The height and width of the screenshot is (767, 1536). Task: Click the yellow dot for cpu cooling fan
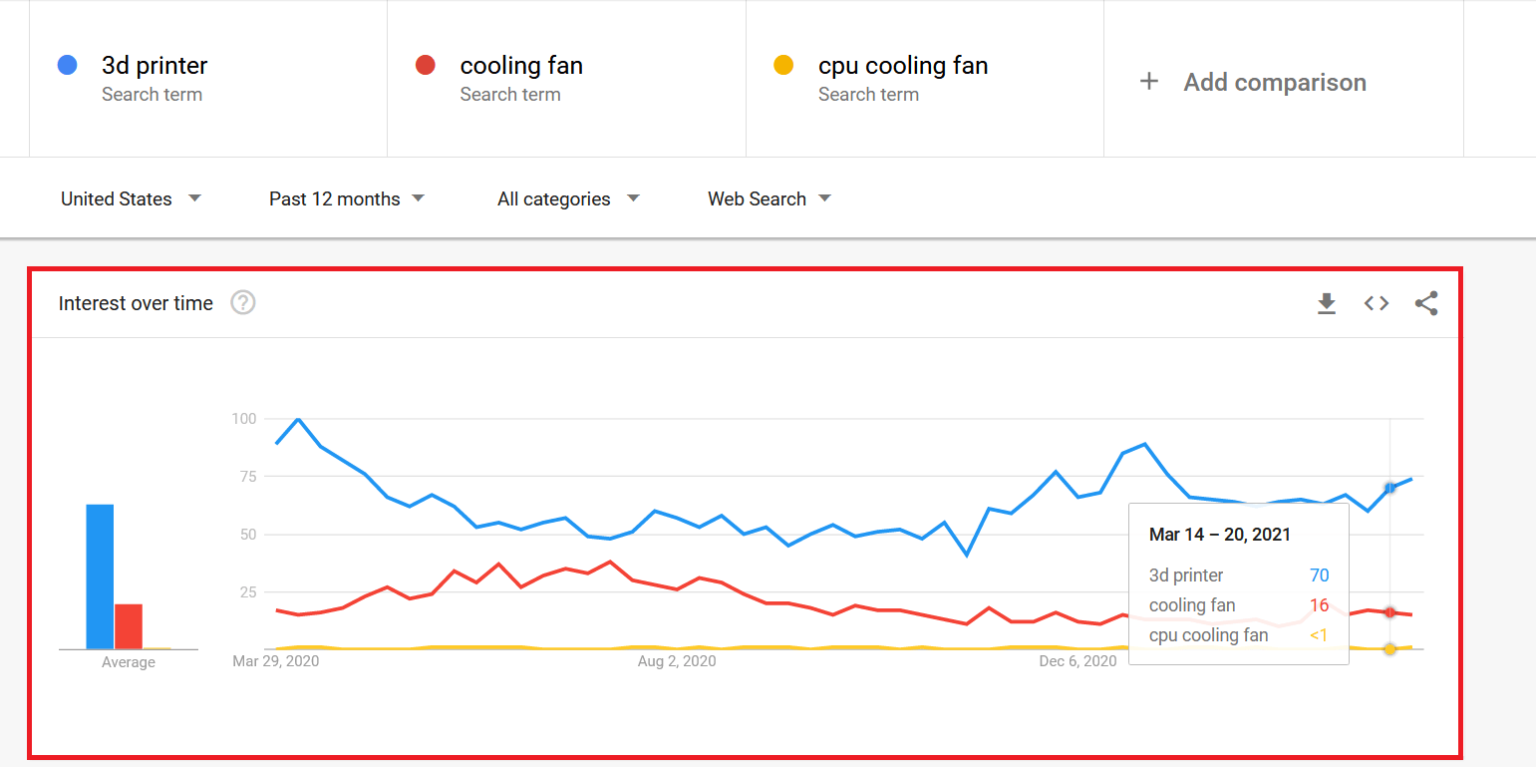pyautogui.click(x=783, y=66)
